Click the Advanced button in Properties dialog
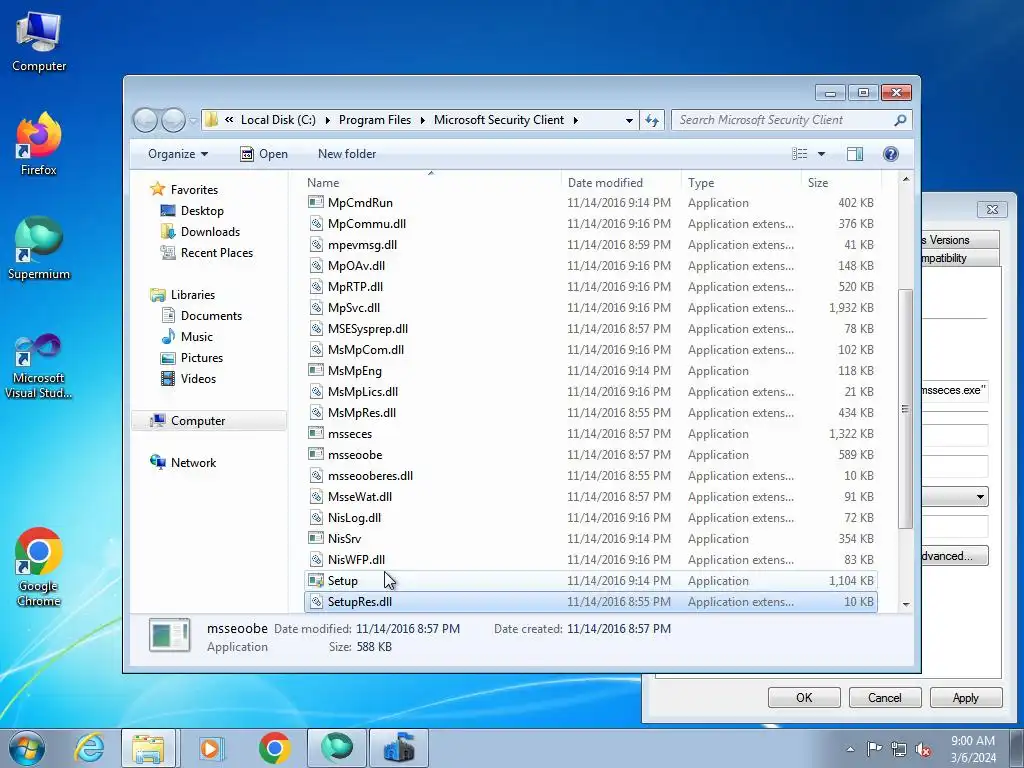 [955, 556]
